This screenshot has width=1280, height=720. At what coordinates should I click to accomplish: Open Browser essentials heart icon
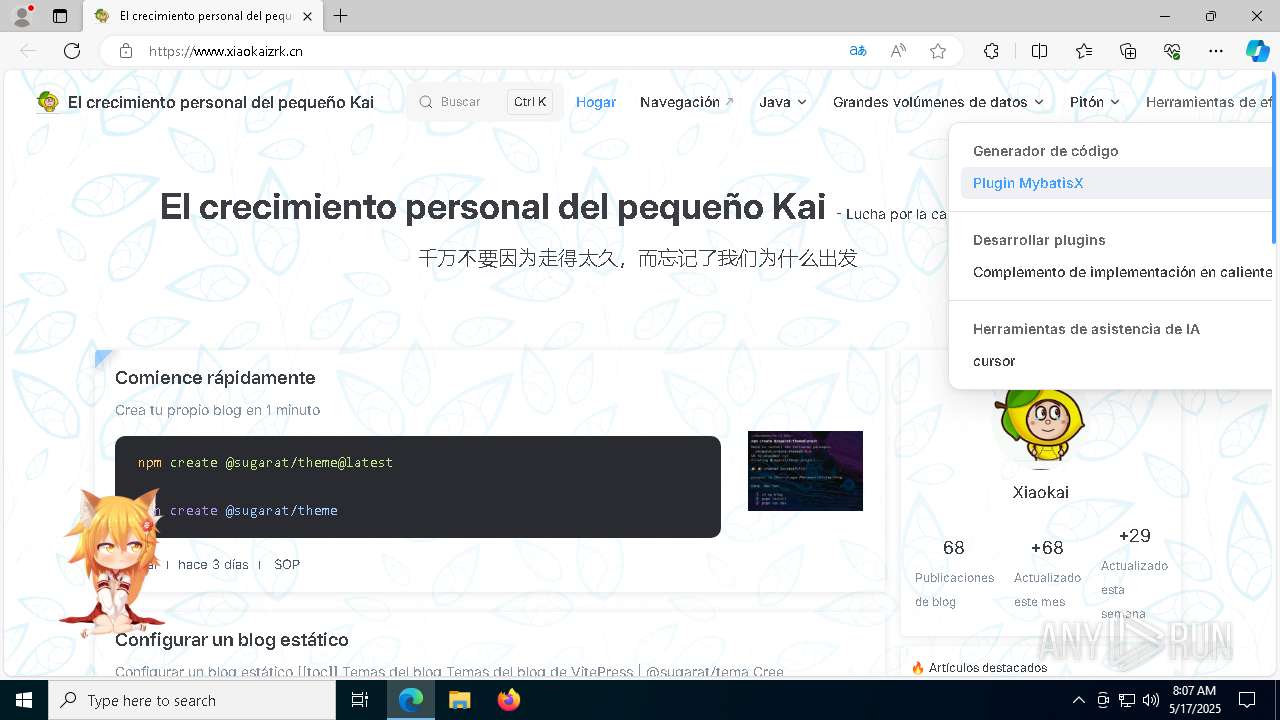tap(1172, 51)
